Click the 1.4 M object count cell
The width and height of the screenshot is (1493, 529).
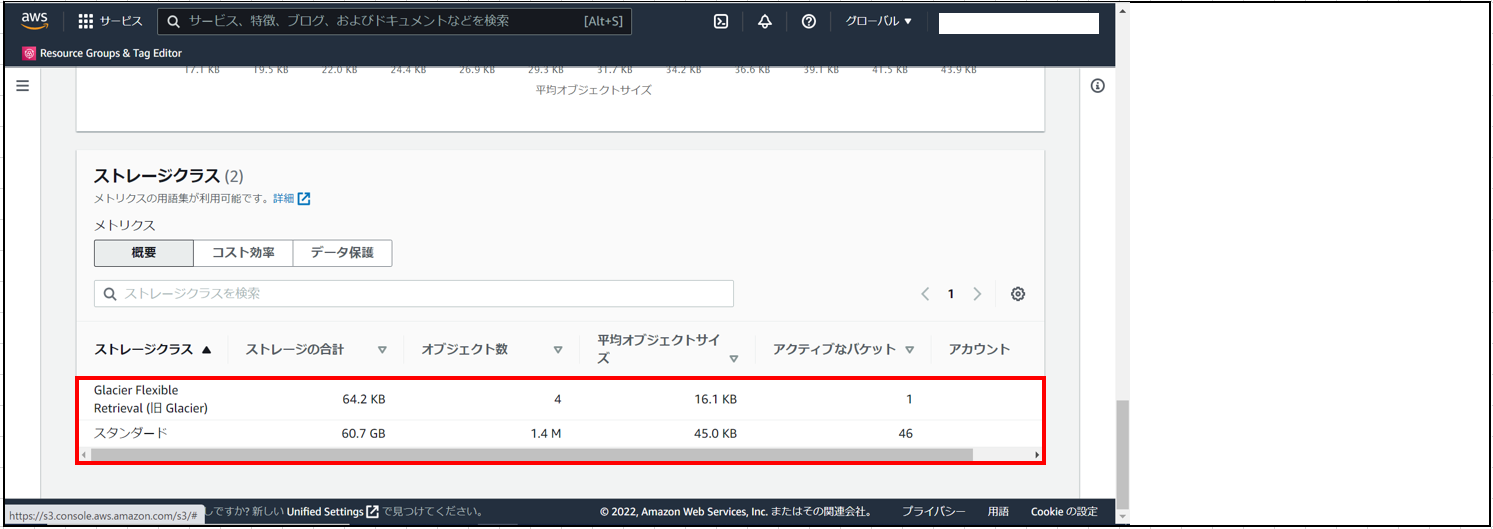point(546,433)
